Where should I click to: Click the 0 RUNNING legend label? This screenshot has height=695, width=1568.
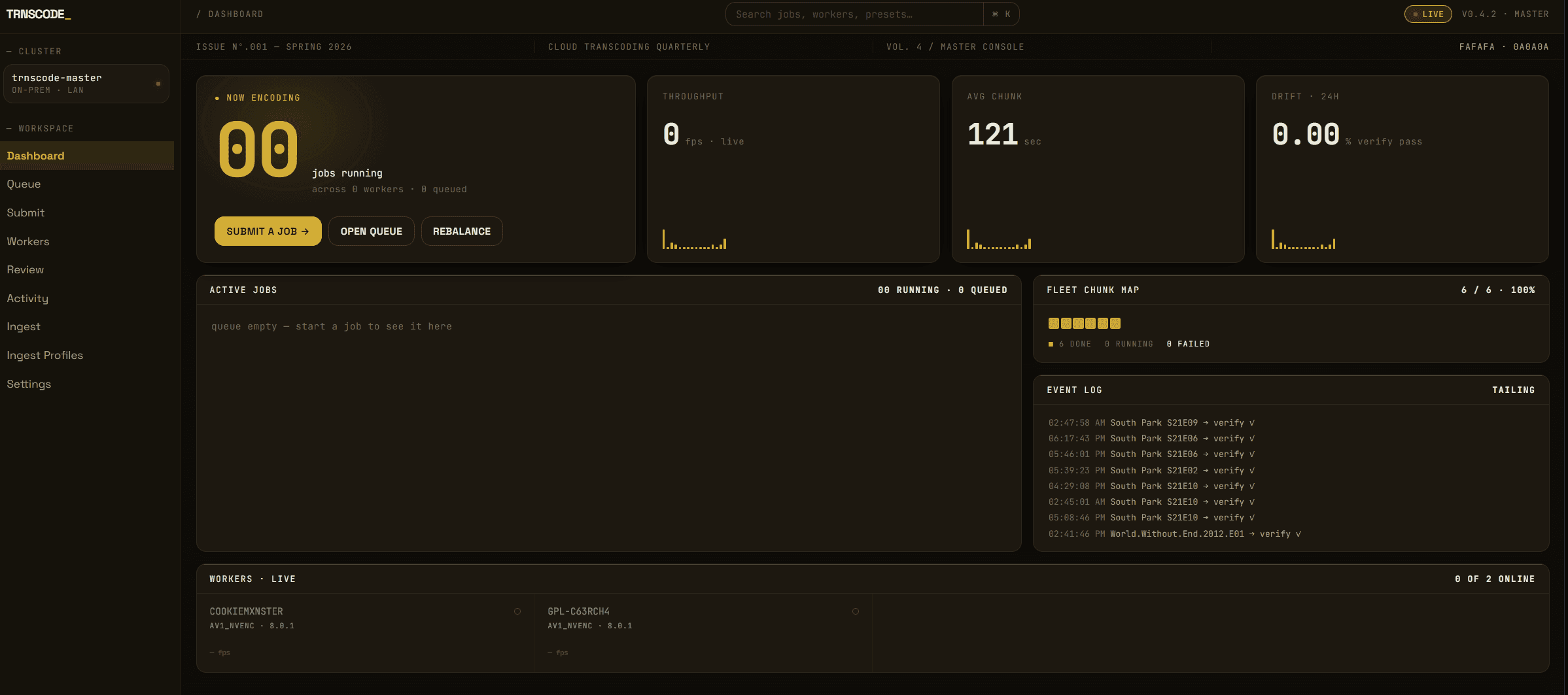click(x=1129, y=344)
